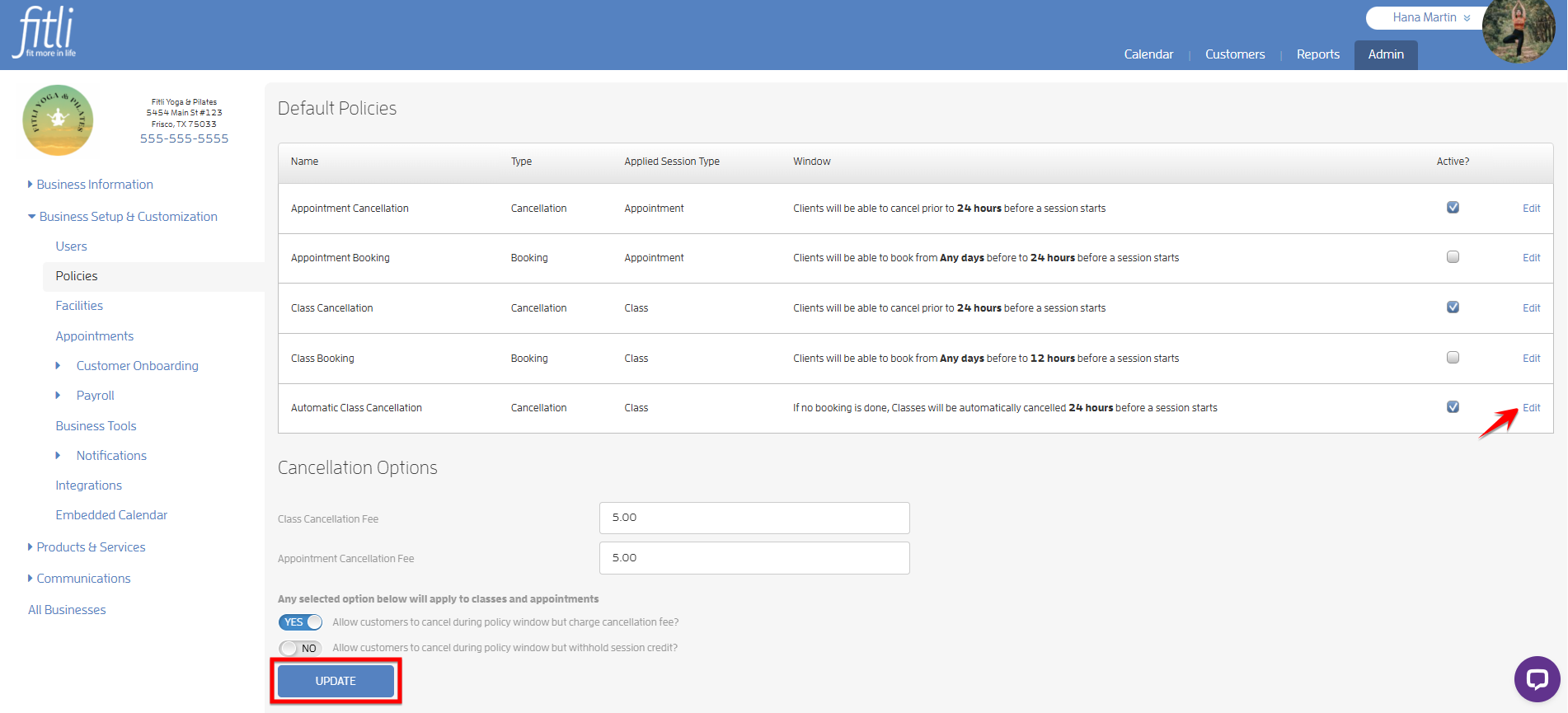The image size is (1568, 713).
Task: Go to the Customers tab
Action: 1235,54
